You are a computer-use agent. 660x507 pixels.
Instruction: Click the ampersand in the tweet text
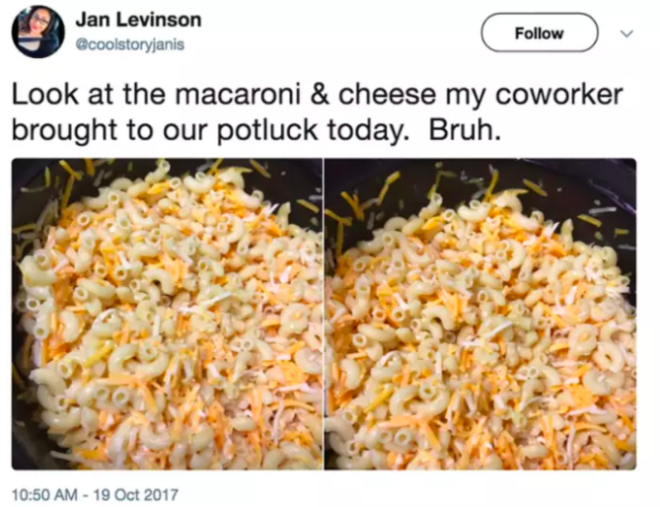click(x=320, y=94)
